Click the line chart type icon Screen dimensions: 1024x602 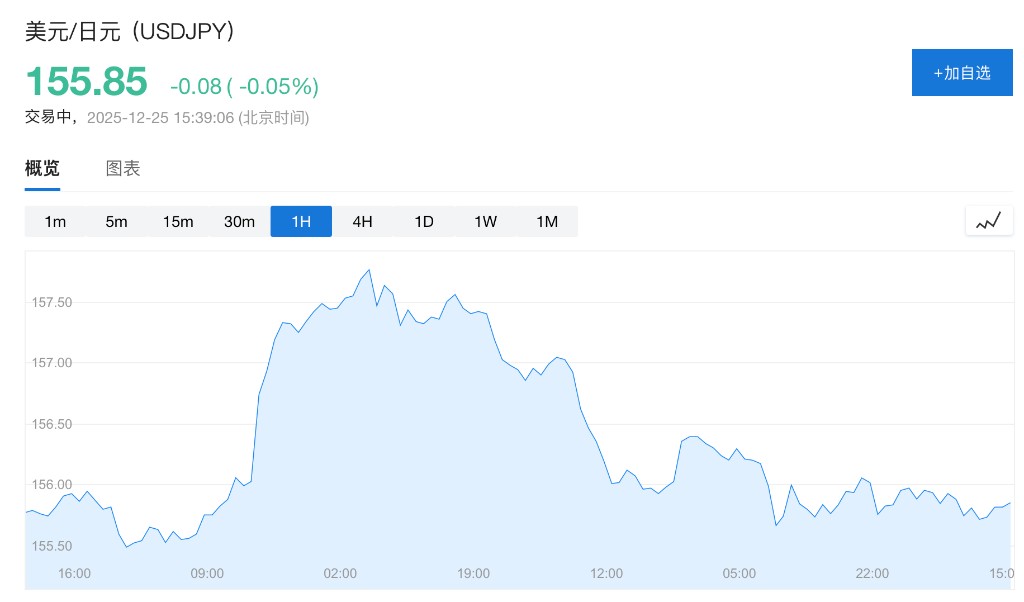pyautogui.click(x=988, y=221)
